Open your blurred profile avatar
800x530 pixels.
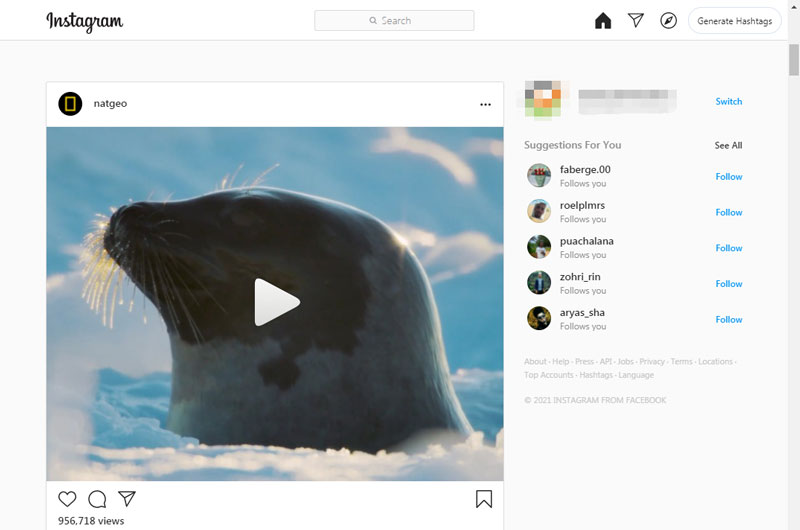[x=543, y=99]
